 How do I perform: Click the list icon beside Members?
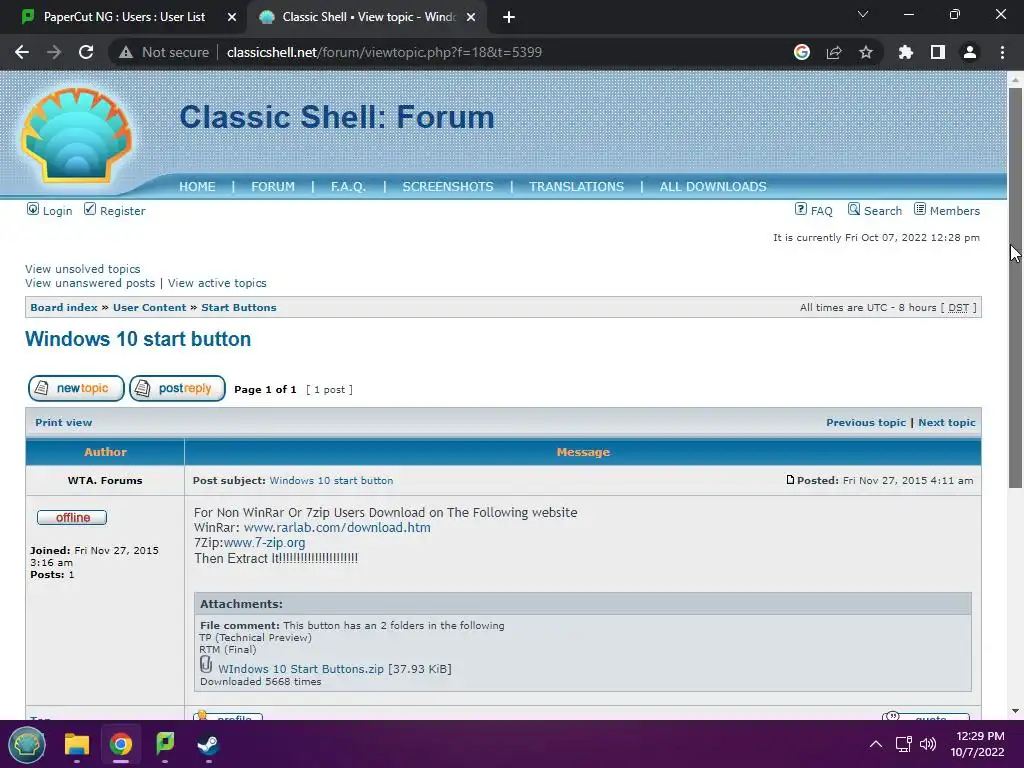[920, 209]
